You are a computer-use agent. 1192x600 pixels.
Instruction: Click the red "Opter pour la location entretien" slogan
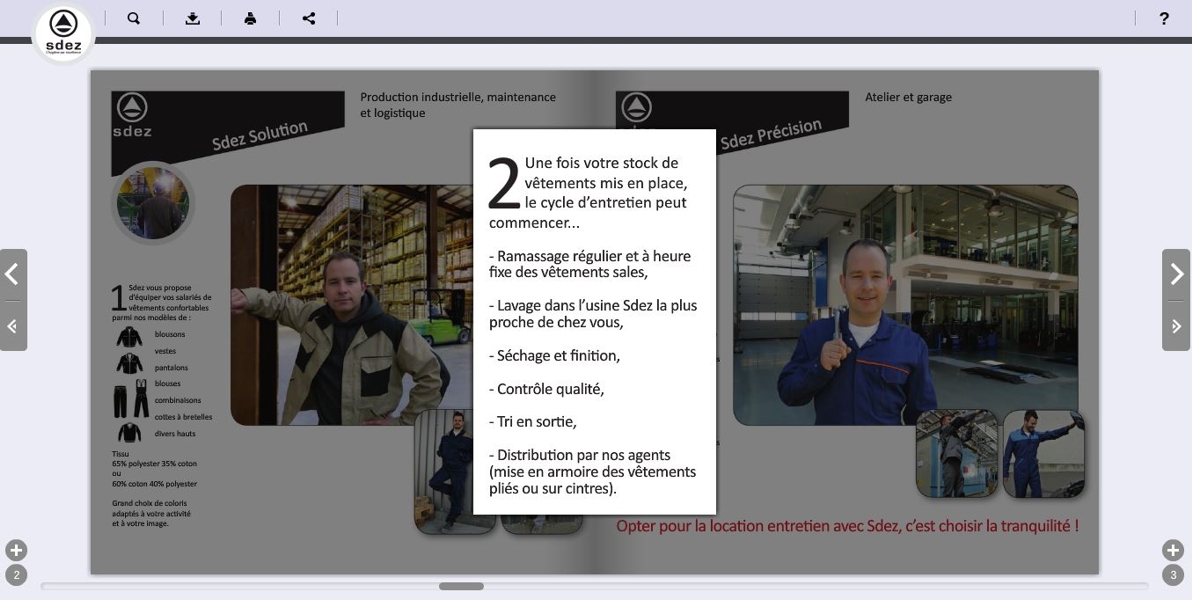tap(848, 525)
